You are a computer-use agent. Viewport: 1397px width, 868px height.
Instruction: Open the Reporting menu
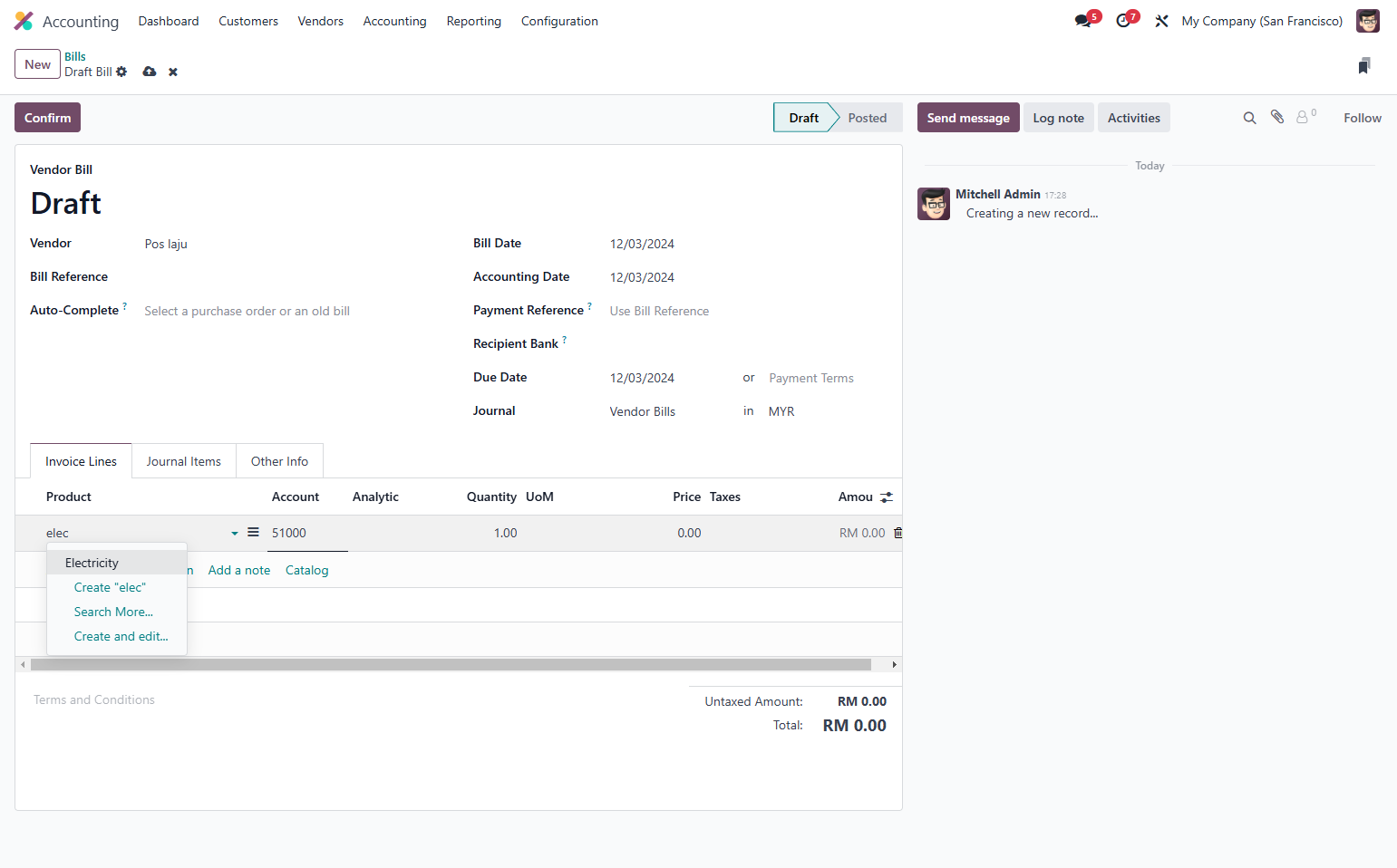(473, 21)
